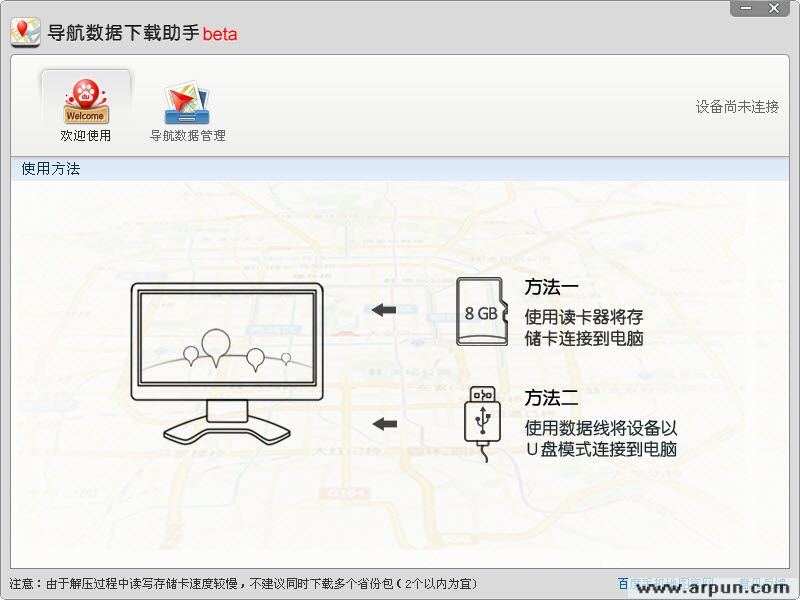Click the 8 GB memory card icon
Screen dimensions: 800x600
(482, 312)
